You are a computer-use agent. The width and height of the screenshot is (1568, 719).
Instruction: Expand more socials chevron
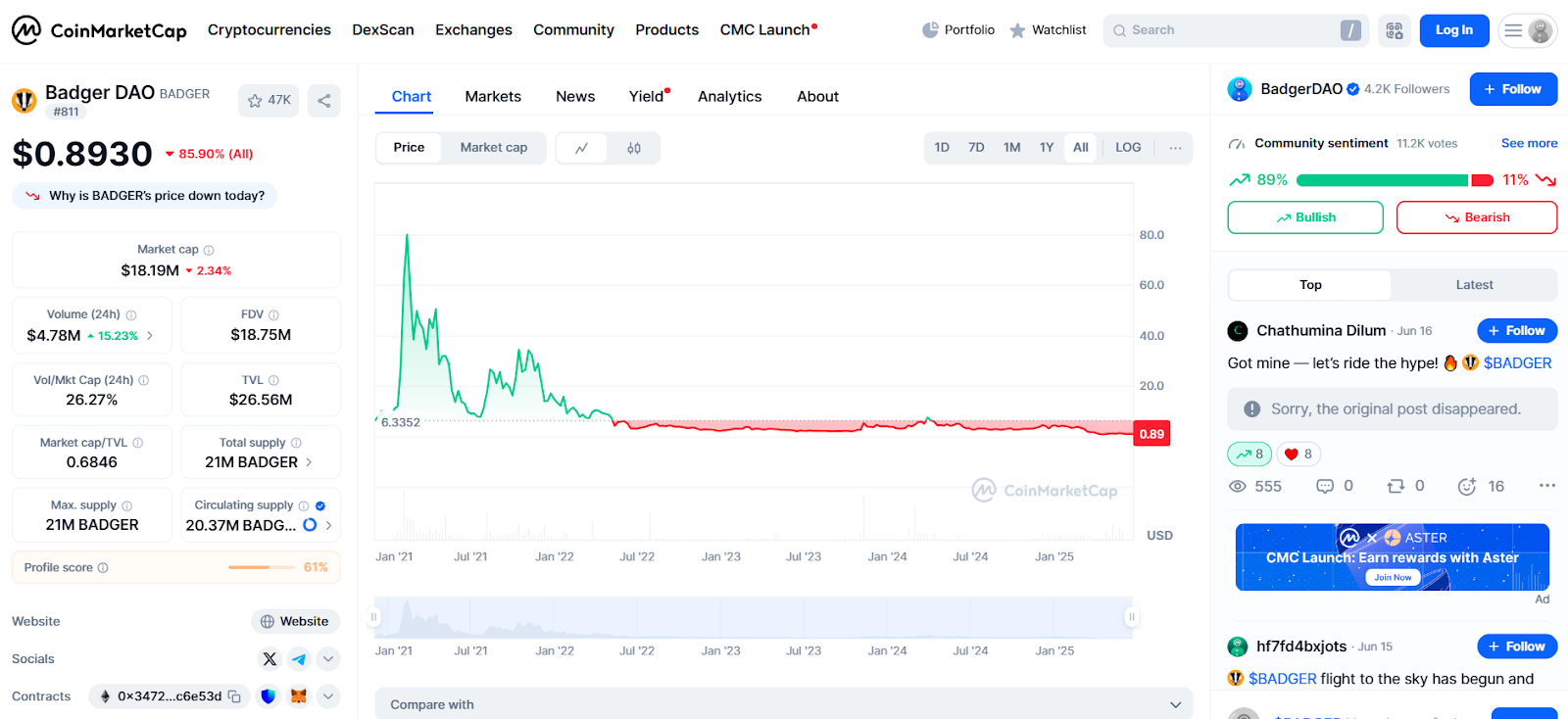coord(328,659)
